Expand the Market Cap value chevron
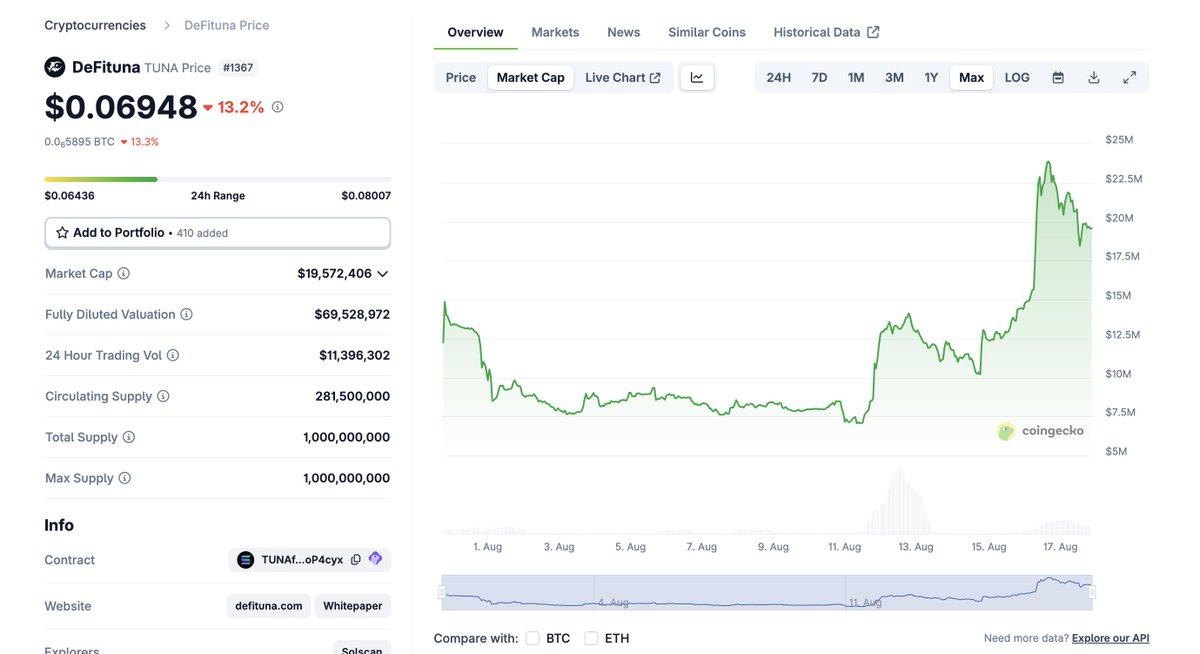 (383, 273)
